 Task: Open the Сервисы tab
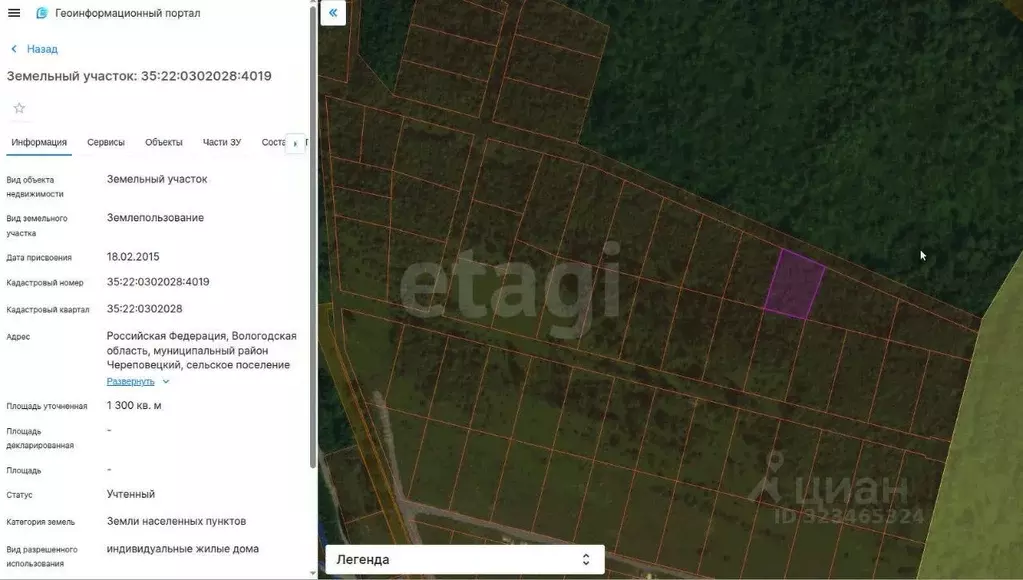(x=106, y=142)
